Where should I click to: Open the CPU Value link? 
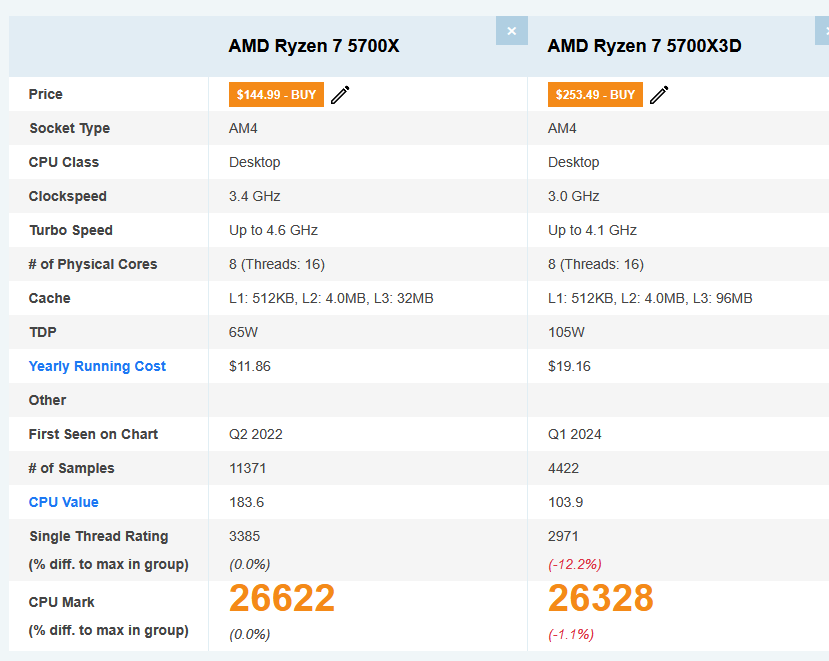[63, 502]
